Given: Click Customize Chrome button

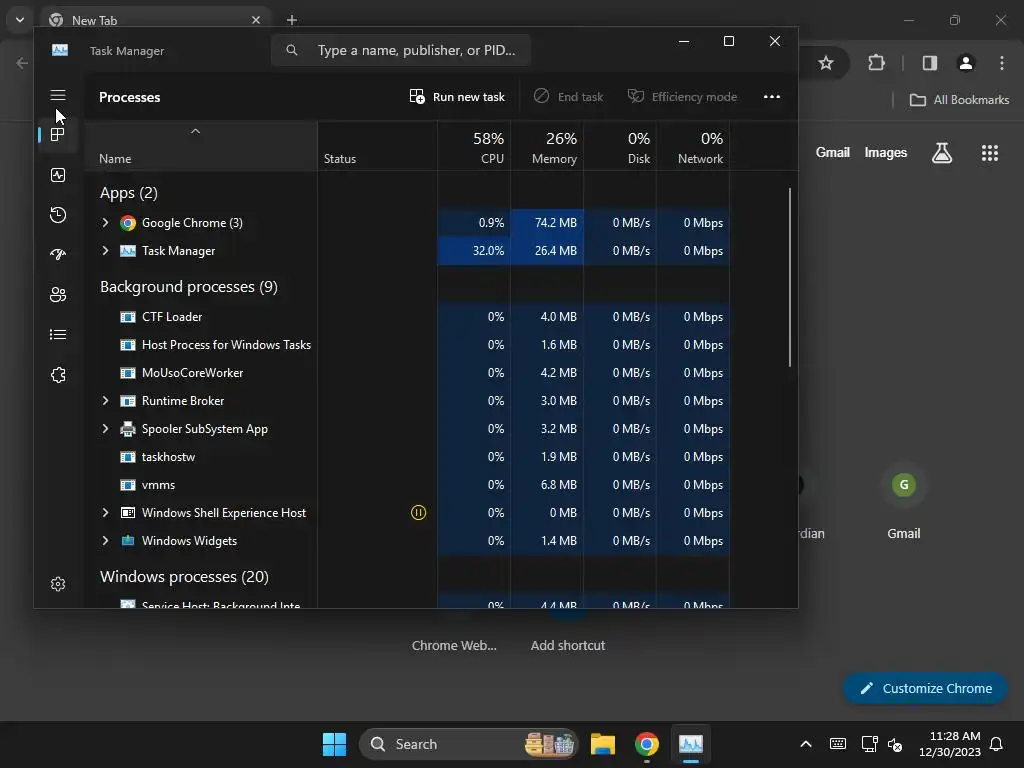Looking at the screenshot, I should tap(925, 688).
